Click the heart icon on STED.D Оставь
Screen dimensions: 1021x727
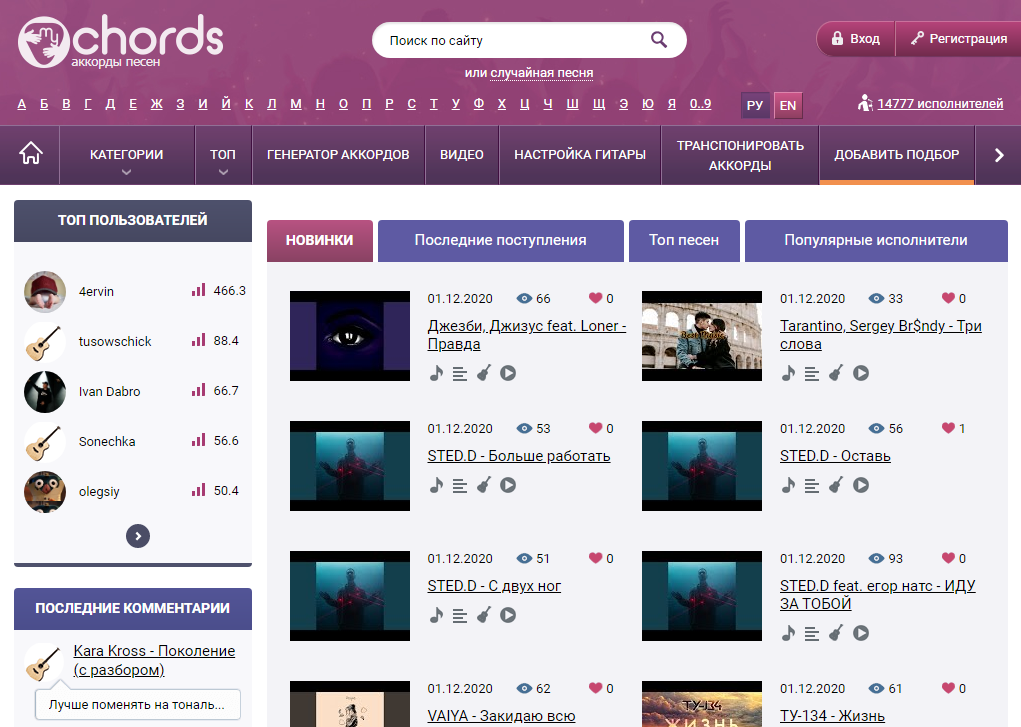point(949,428)
